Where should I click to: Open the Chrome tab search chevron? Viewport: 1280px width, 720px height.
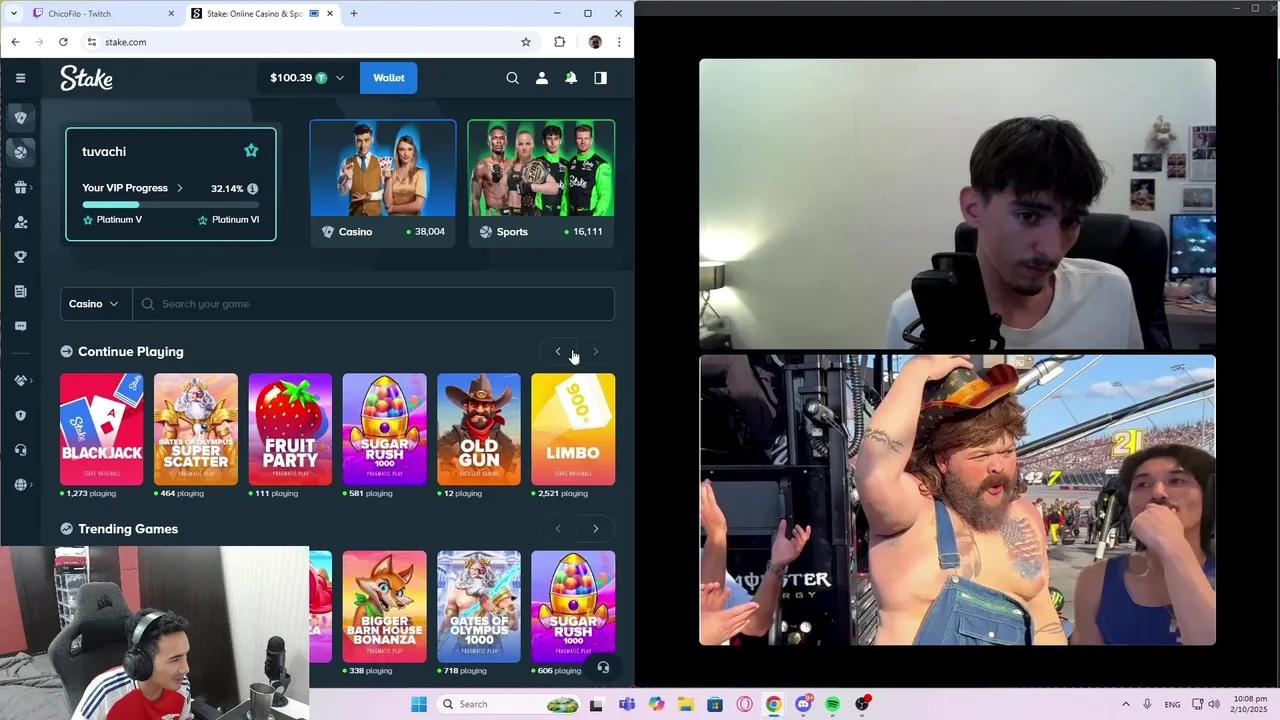(13, 13)
